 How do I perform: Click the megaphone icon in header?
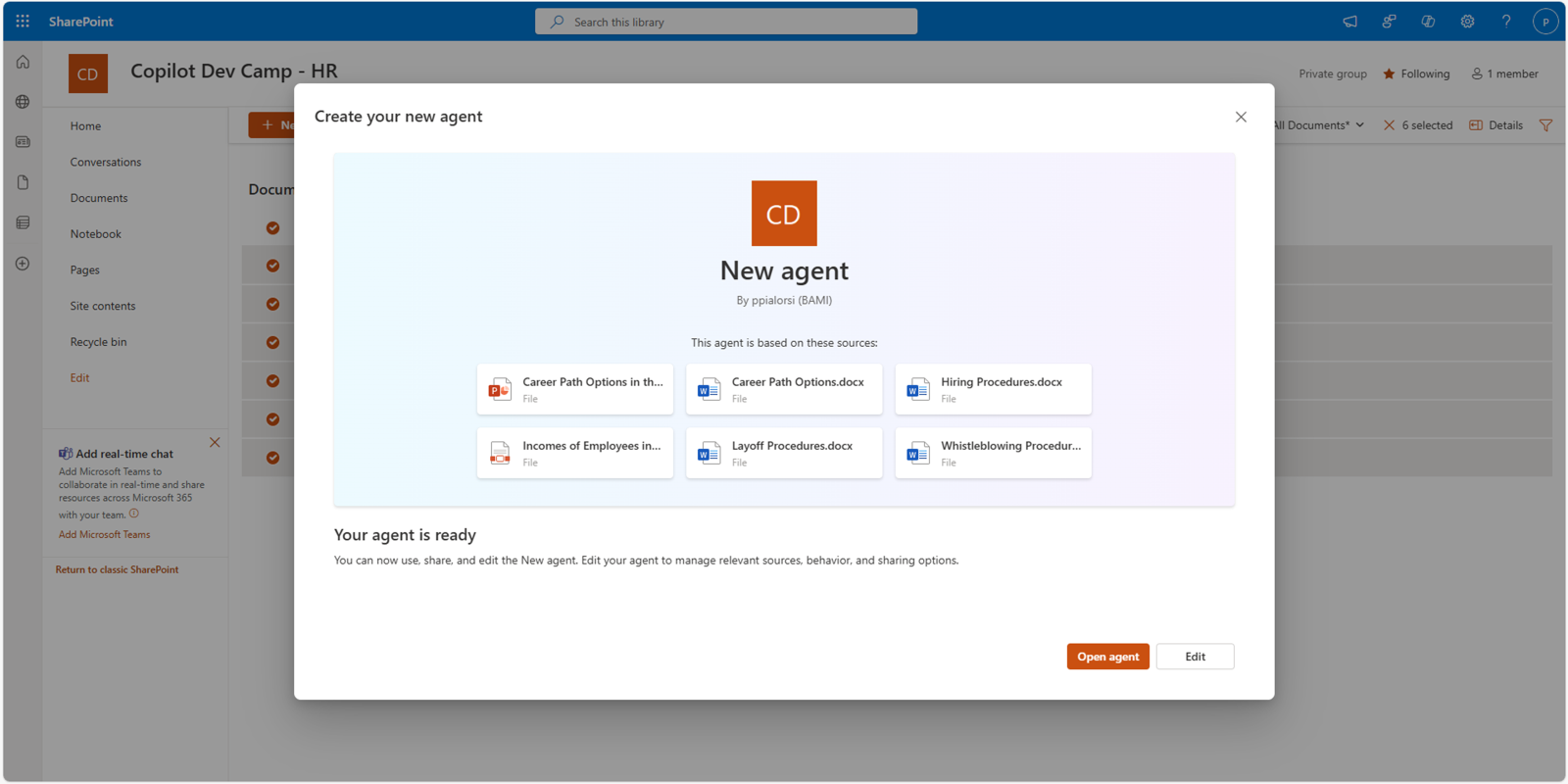1349,21
